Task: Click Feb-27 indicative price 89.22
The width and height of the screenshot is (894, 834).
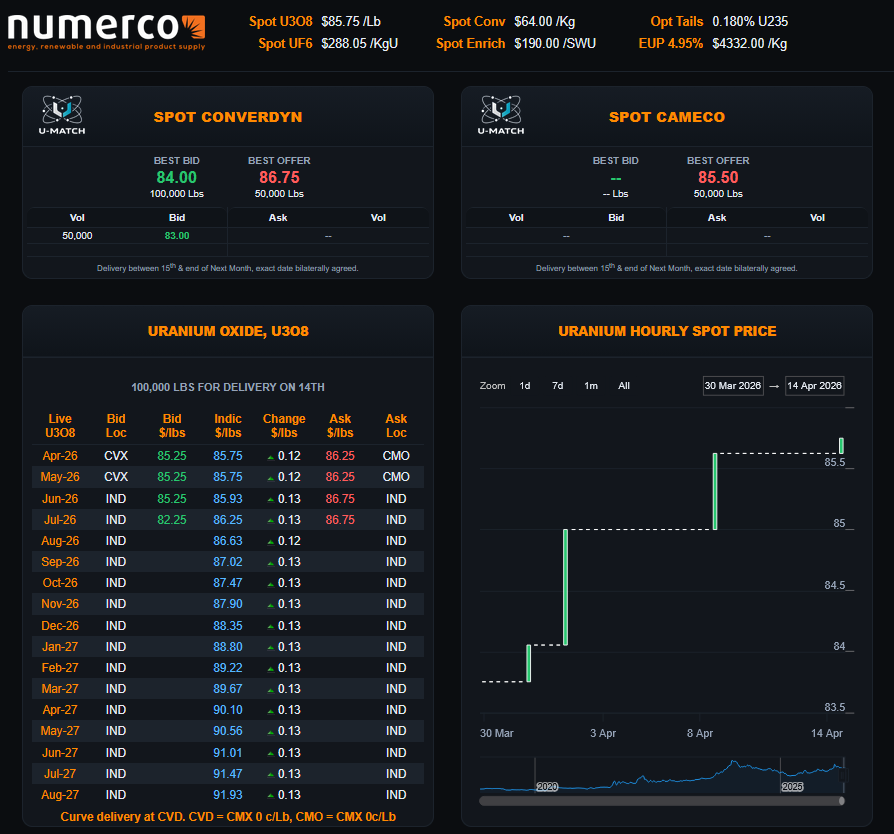Action: pos(227,668)
